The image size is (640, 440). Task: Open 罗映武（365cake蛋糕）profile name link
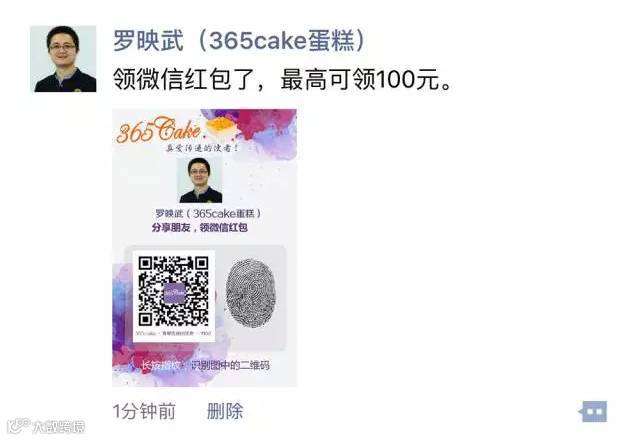tap(239, 40)
